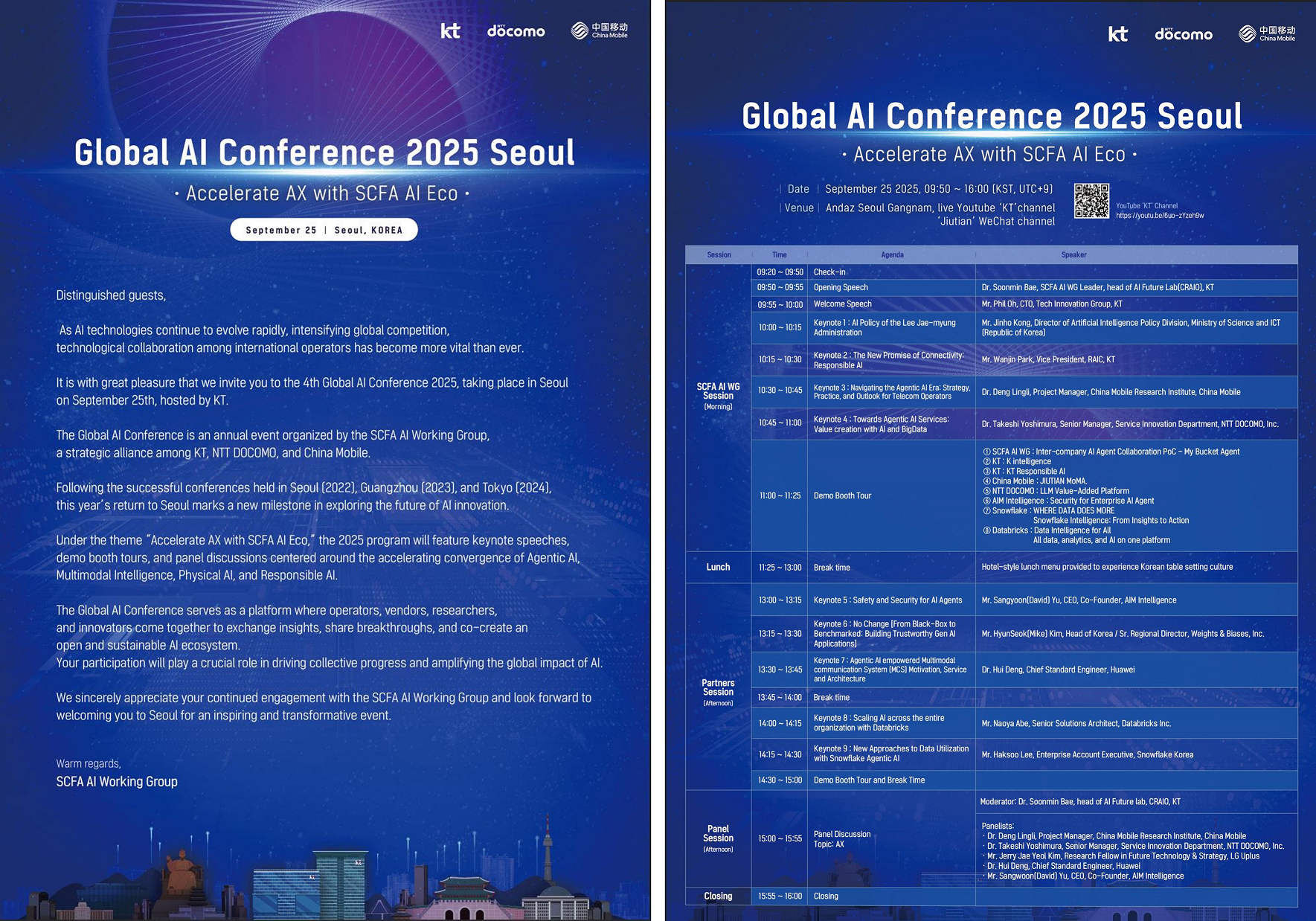1316x921 pixels.
Task: Click the kt logo on the invitation page
Action: tap(450, 31)
